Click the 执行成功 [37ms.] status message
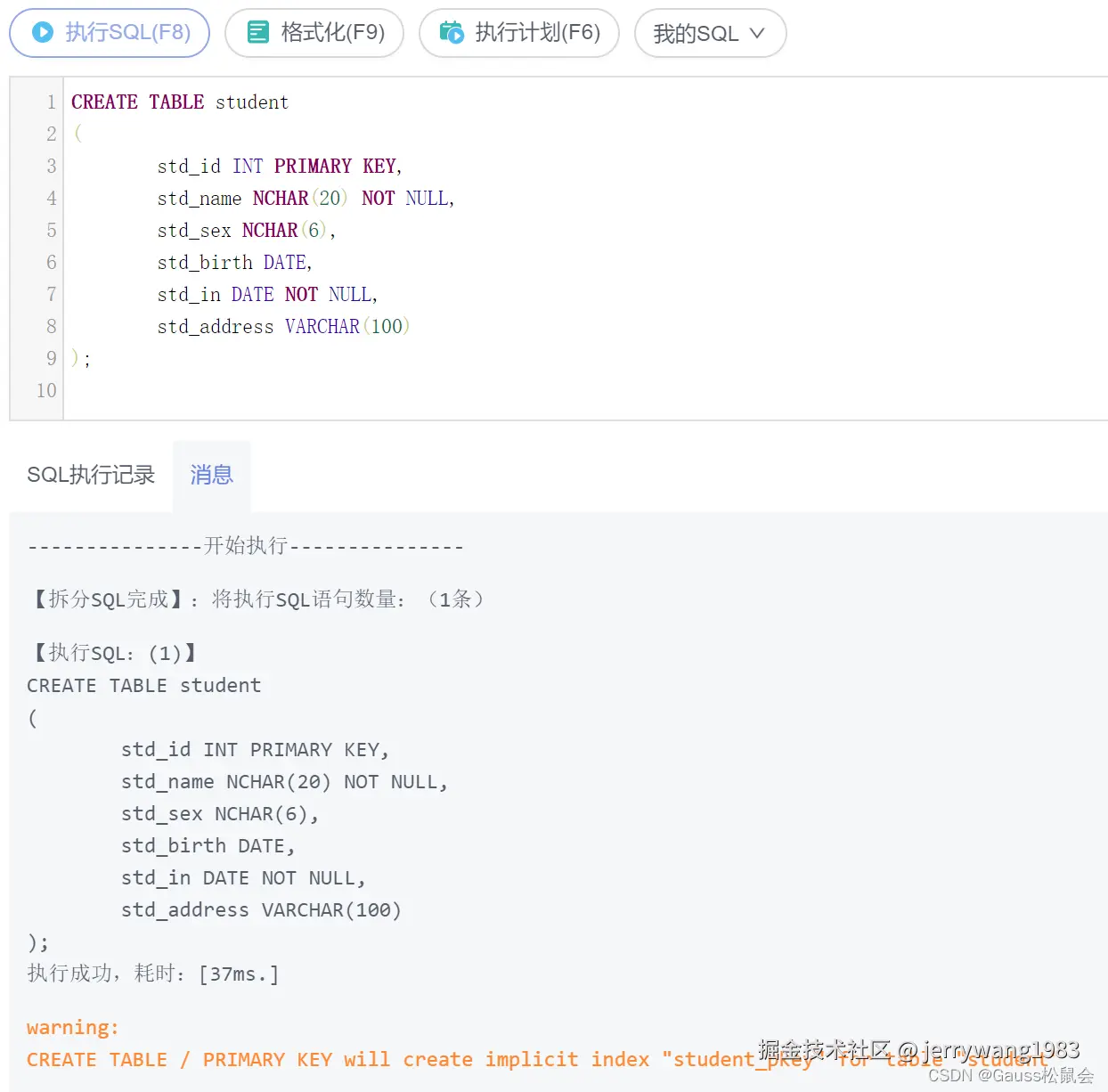1108x1092 pixels. click(151, 974)
